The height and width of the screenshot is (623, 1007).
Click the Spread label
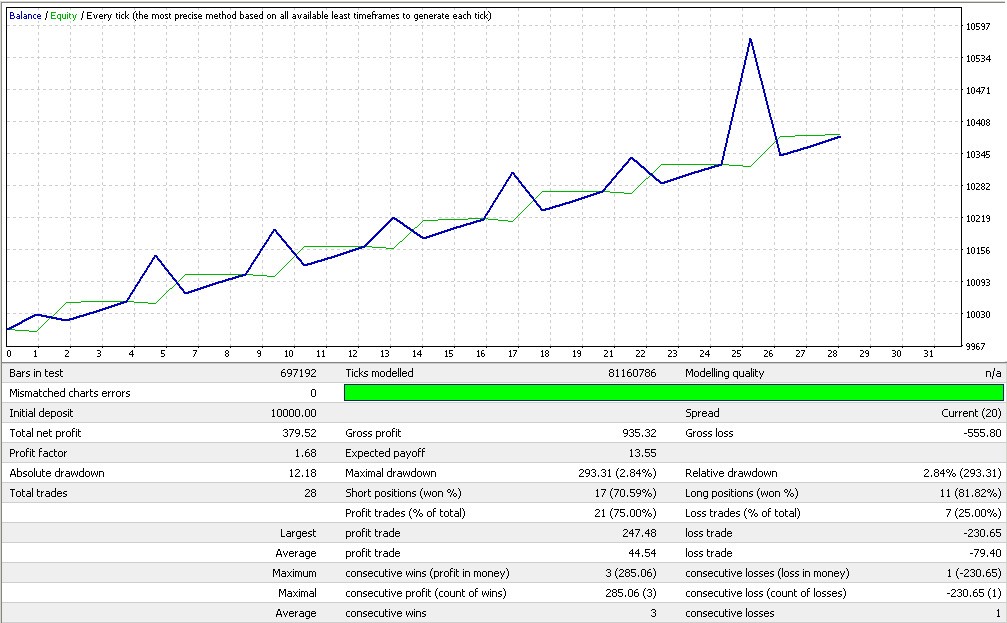click(x=702, y=413)
